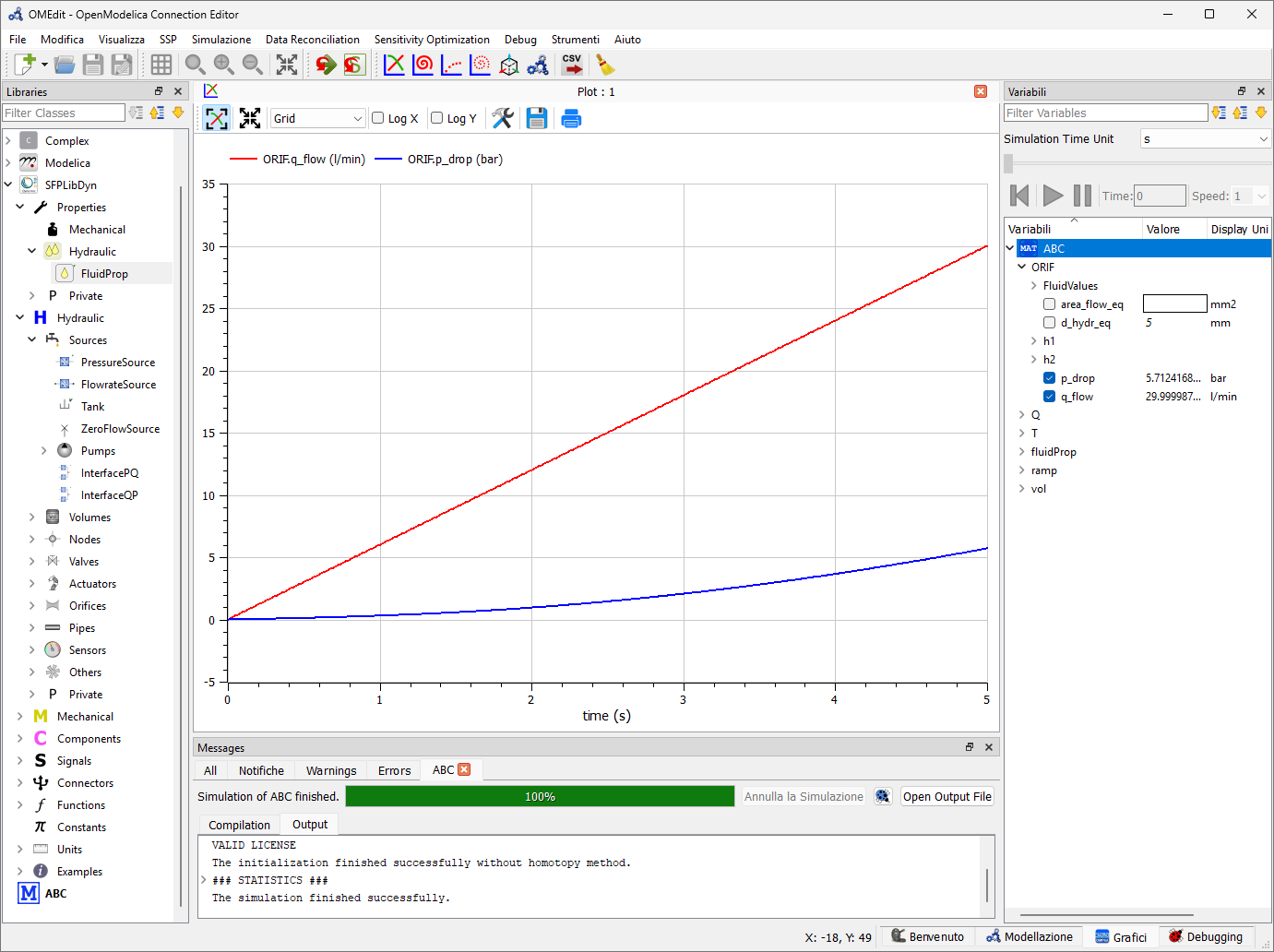Collapse the ORIF variable node
1274x952 pixels.
coord(1021,268)
